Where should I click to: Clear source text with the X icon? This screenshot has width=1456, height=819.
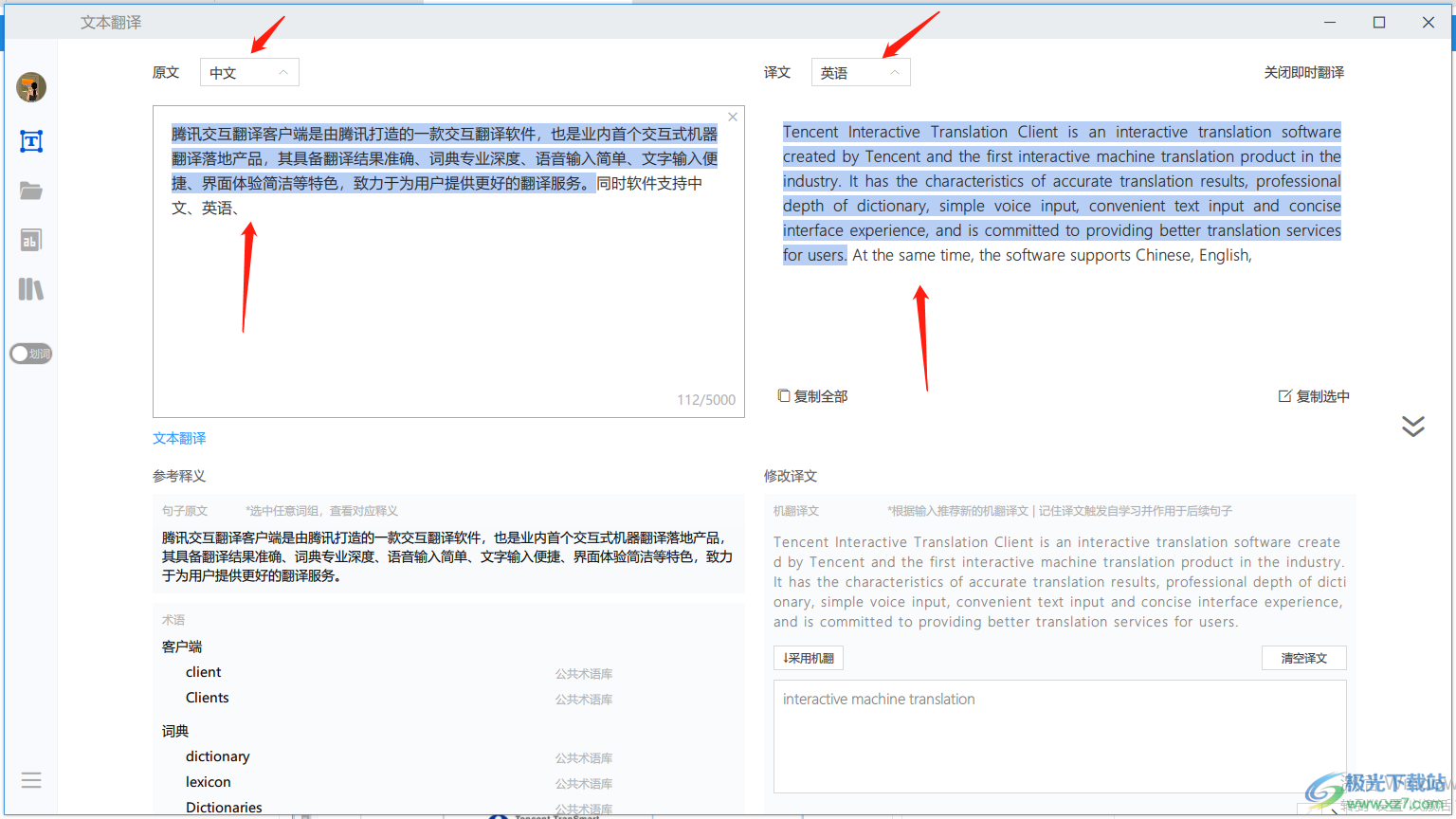[733, 118]
